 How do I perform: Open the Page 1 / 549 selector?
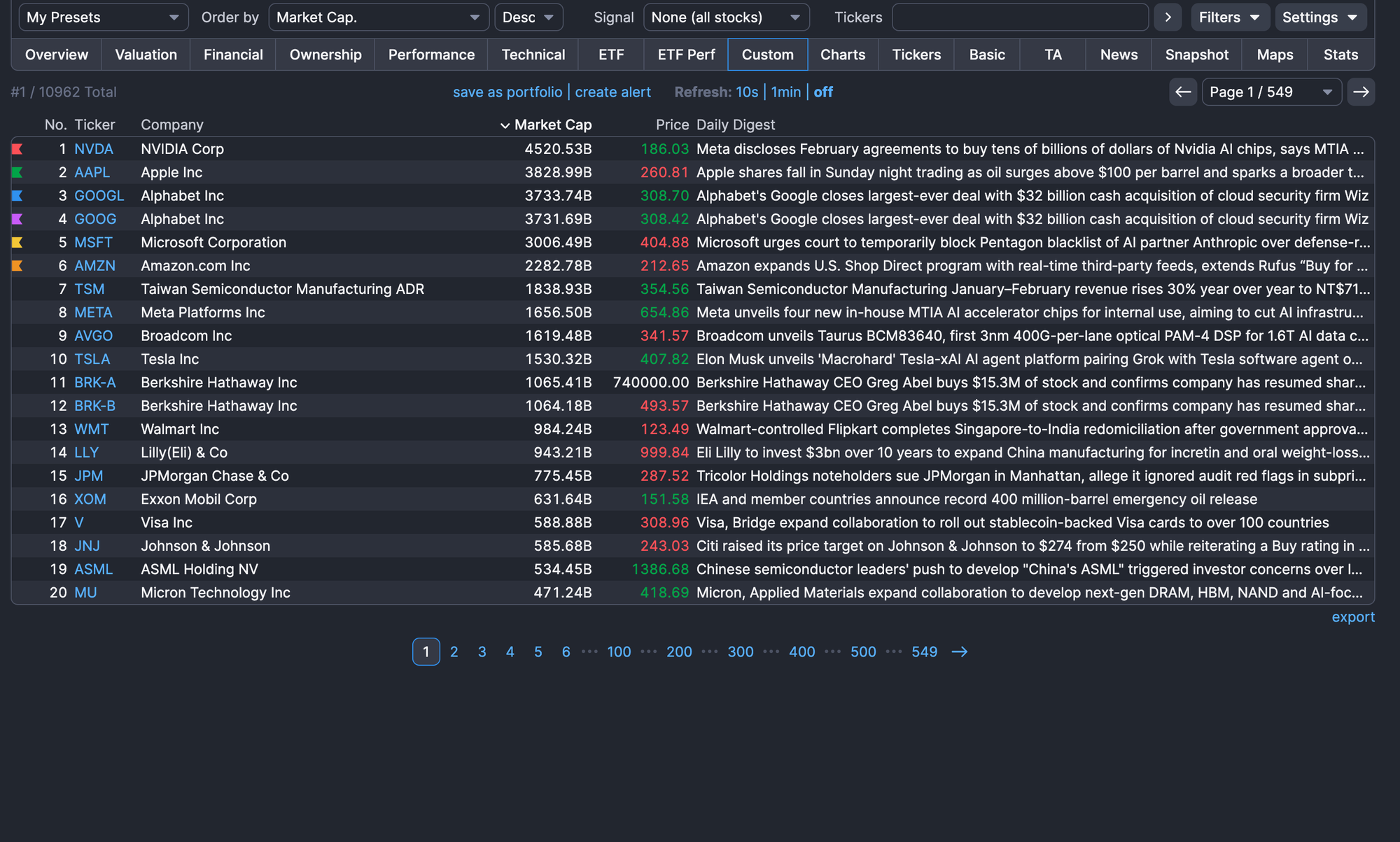click(1271, 92)
